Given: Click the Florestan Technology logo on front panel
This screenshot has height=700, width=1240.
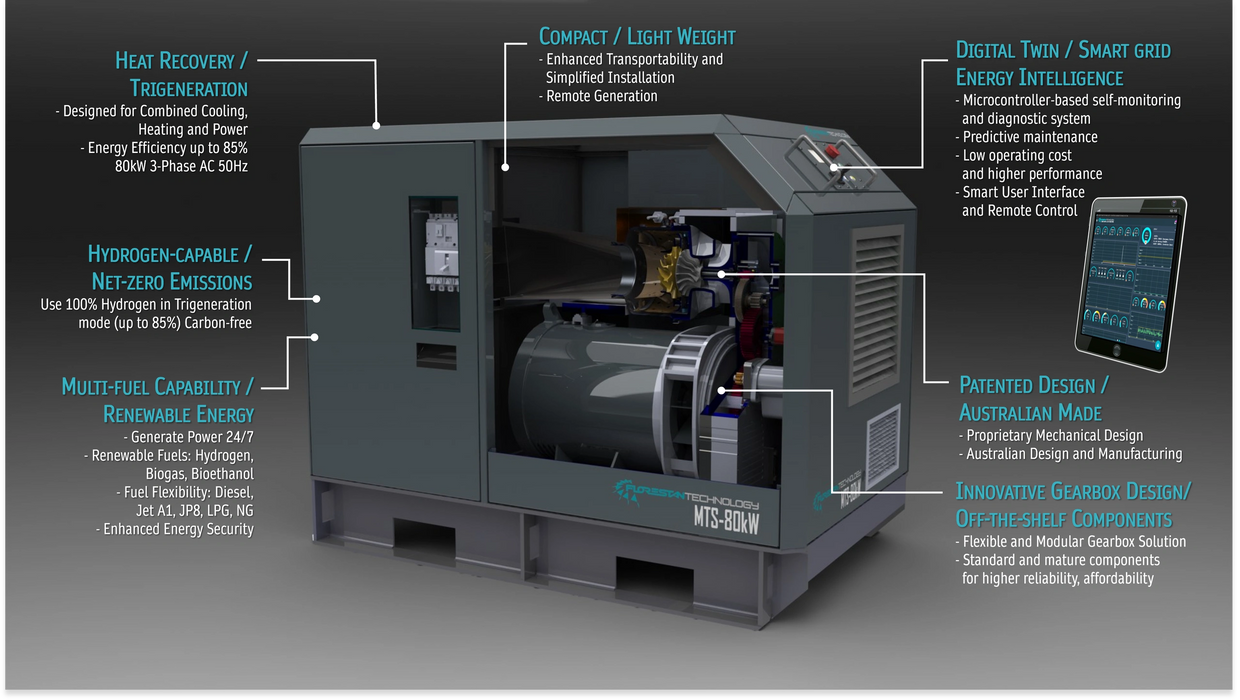Looking at the screenshot, I should coord(686,494).
